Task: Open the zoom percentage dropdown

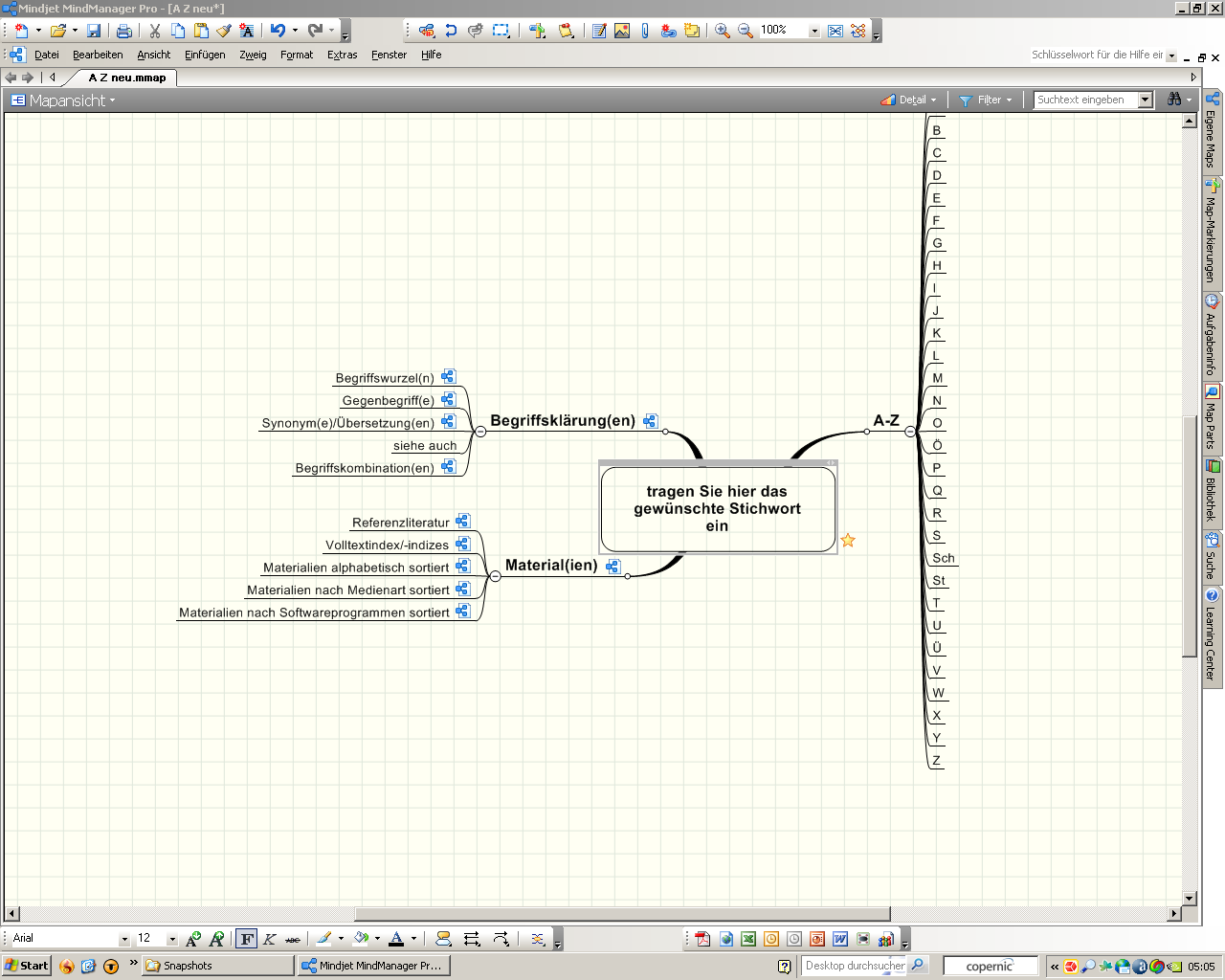Action: [x=814, y=31]
